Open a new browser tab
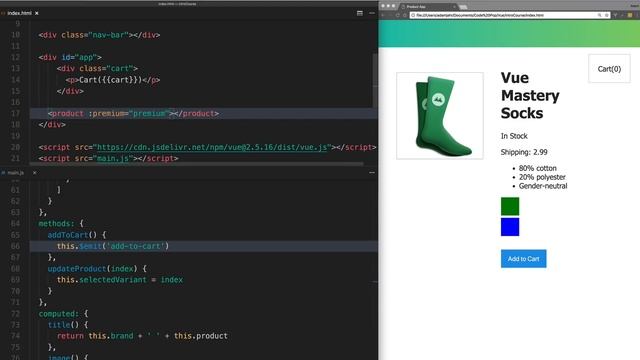Image resolution: width=640 pixels, height=360 pixels. coord(463,7)
